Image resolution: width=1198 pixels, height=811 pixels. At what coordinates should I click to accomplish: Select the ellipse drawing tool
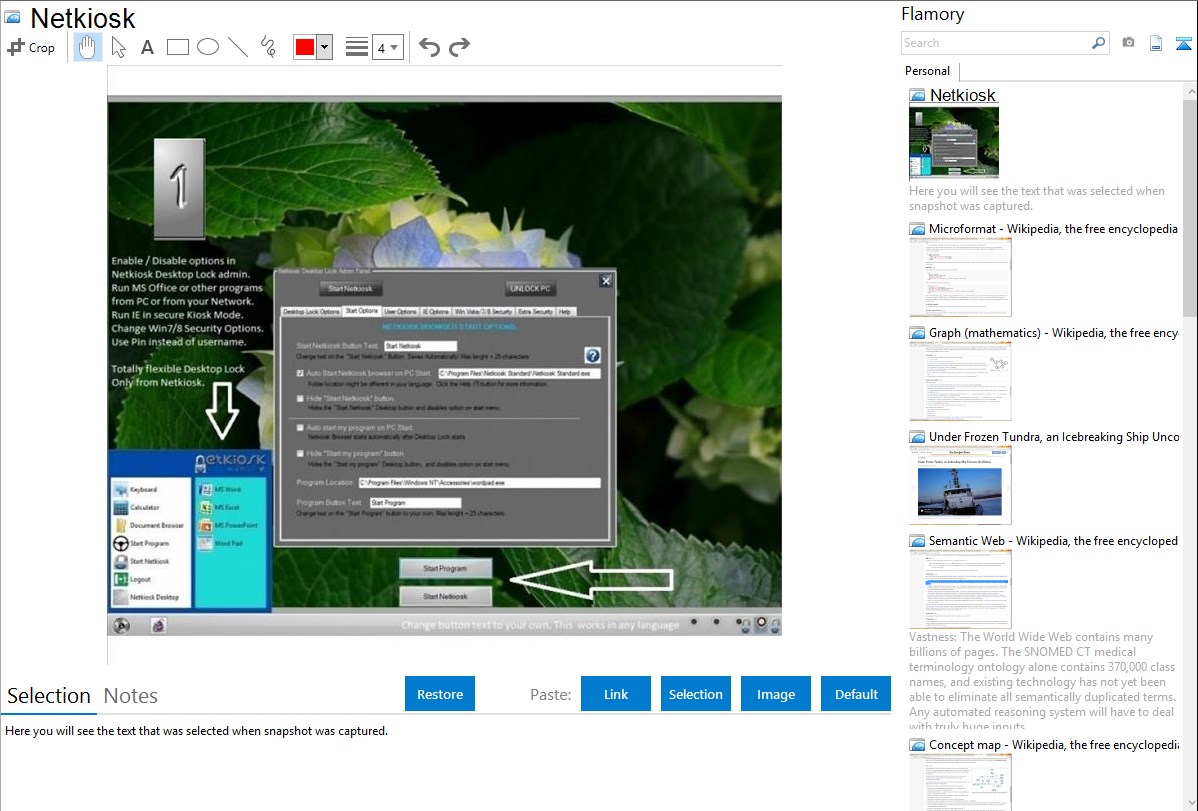click(x=208, y=47)
